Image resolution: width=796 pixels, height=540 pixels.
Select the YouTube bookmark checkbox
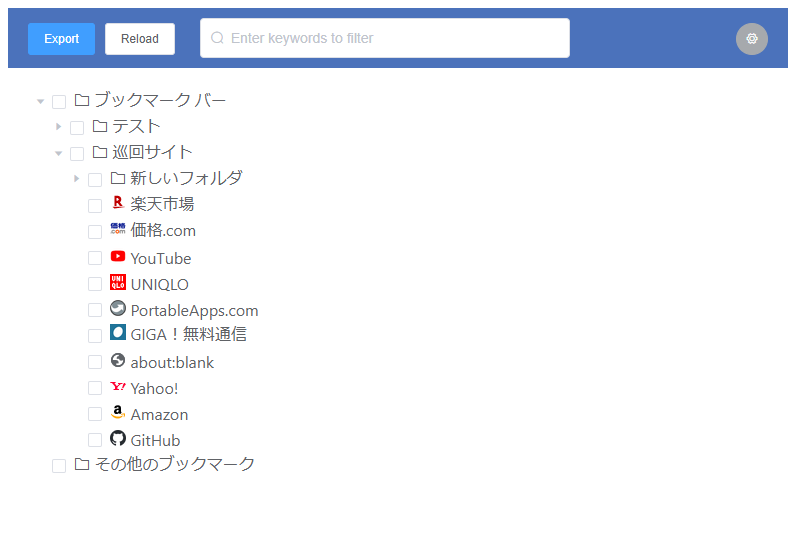95,258
